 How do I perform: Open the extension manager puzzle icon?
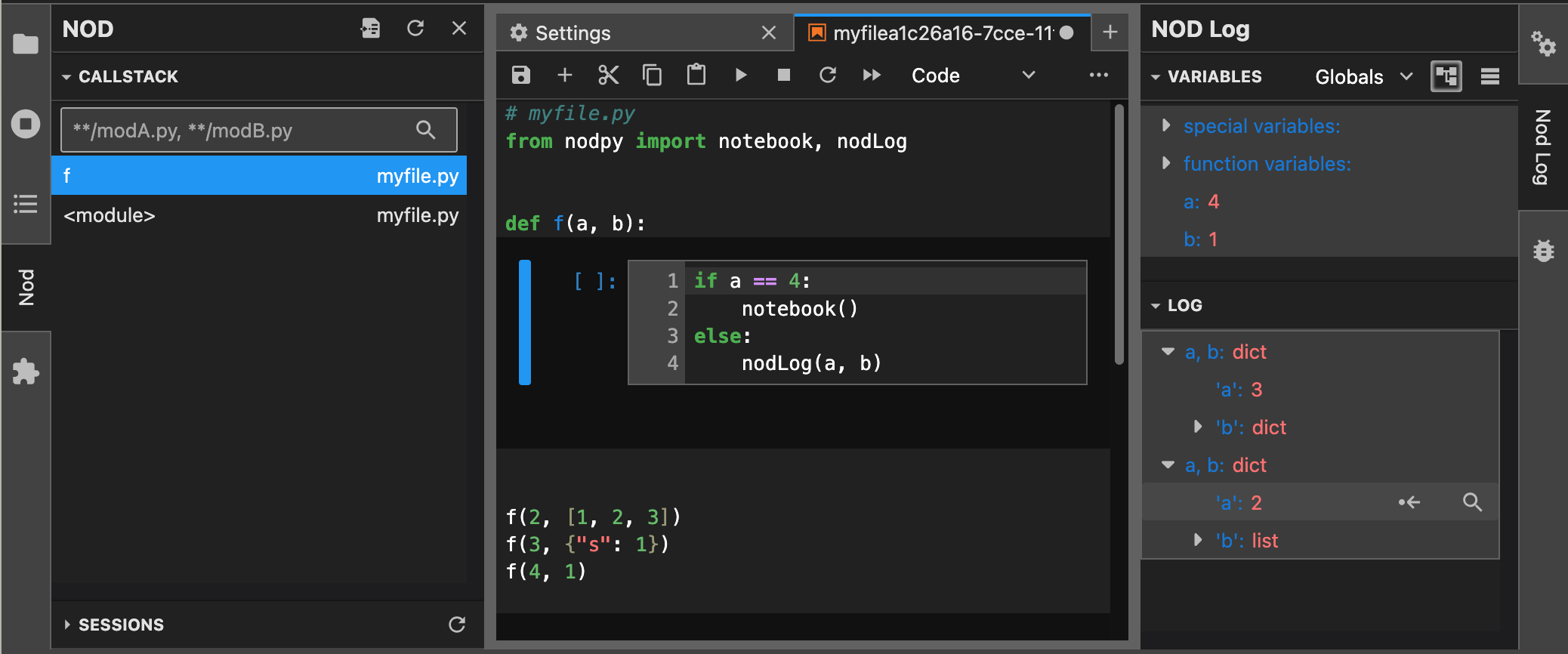tap(26, 372)
